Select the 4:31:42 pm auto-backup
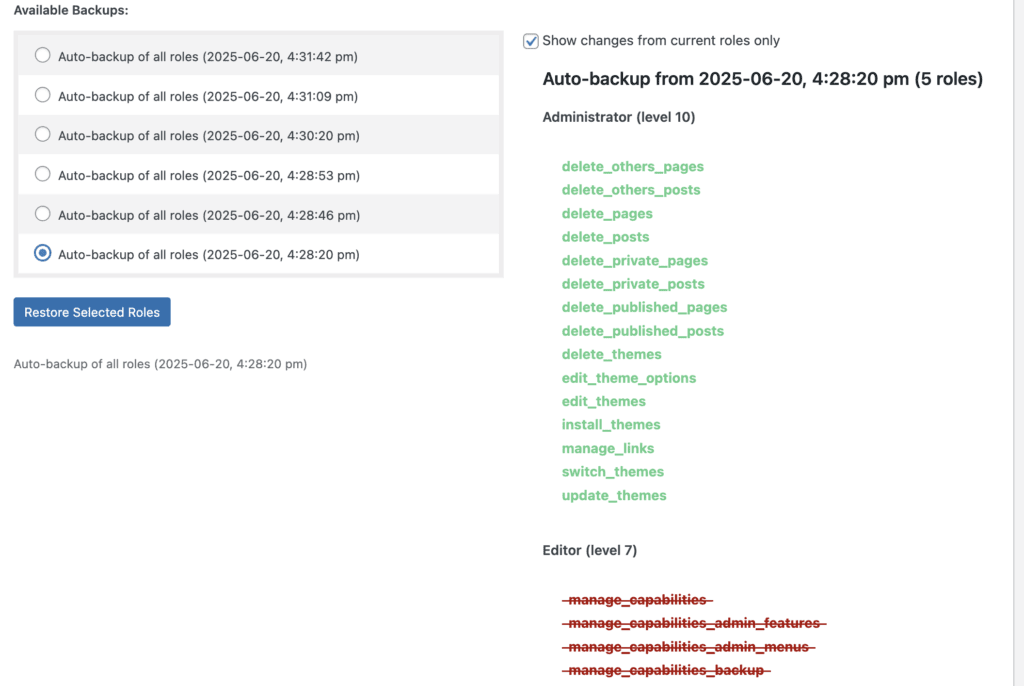This screenshot has width=1024, height=686. (x=42, y=55)
